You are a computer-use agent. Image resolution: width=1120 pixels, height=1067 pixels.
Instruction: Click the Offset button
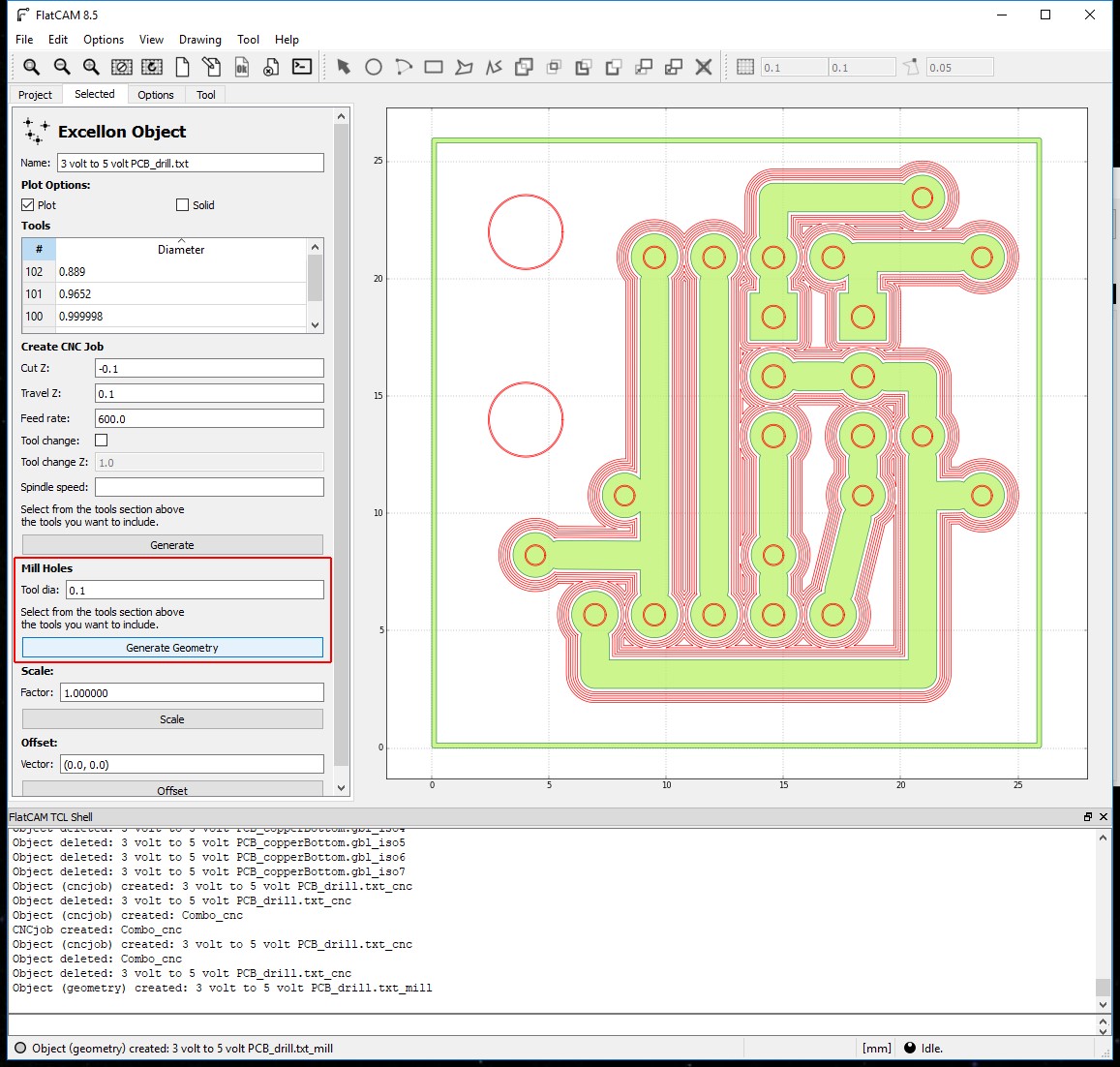(172, 790)
